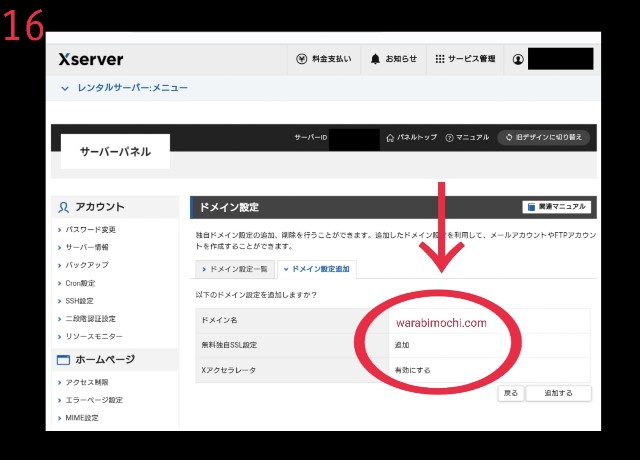Click the 有効にする value
The width and height of the screenshot is (640, 460).
[412, 371]
